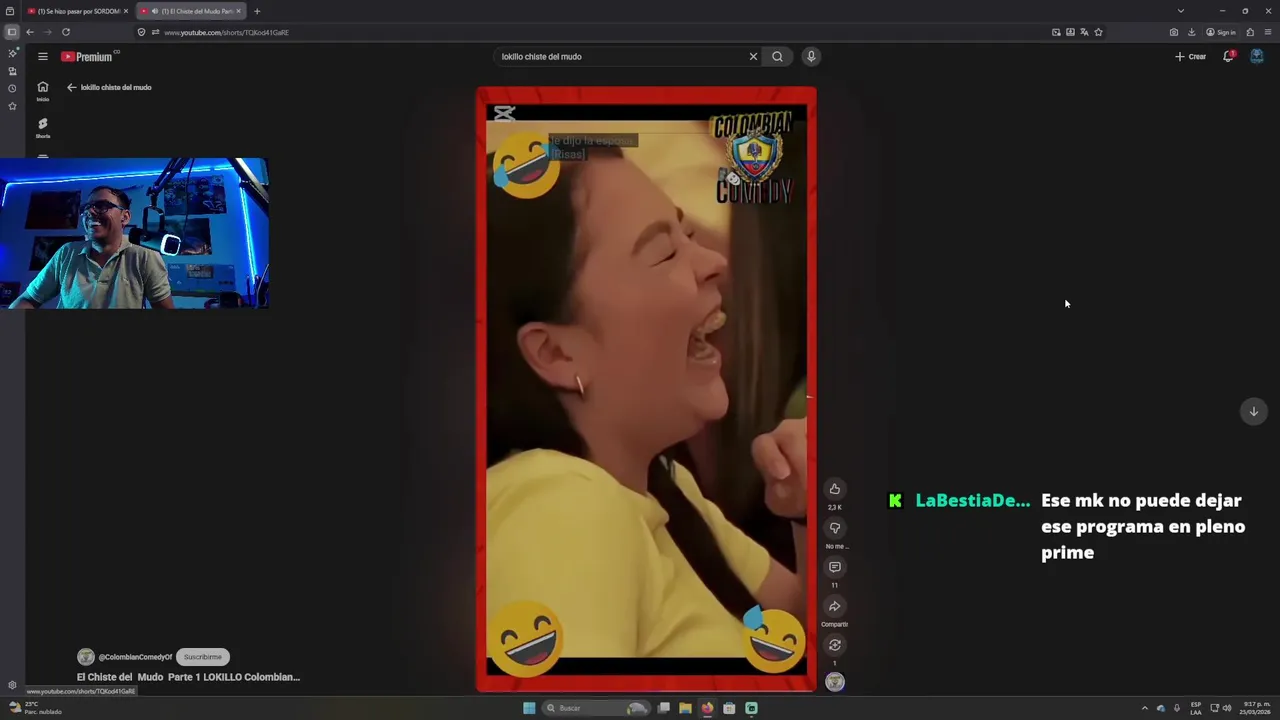Select 'El Chiste del Mudo' browser tab

point(190,11)
